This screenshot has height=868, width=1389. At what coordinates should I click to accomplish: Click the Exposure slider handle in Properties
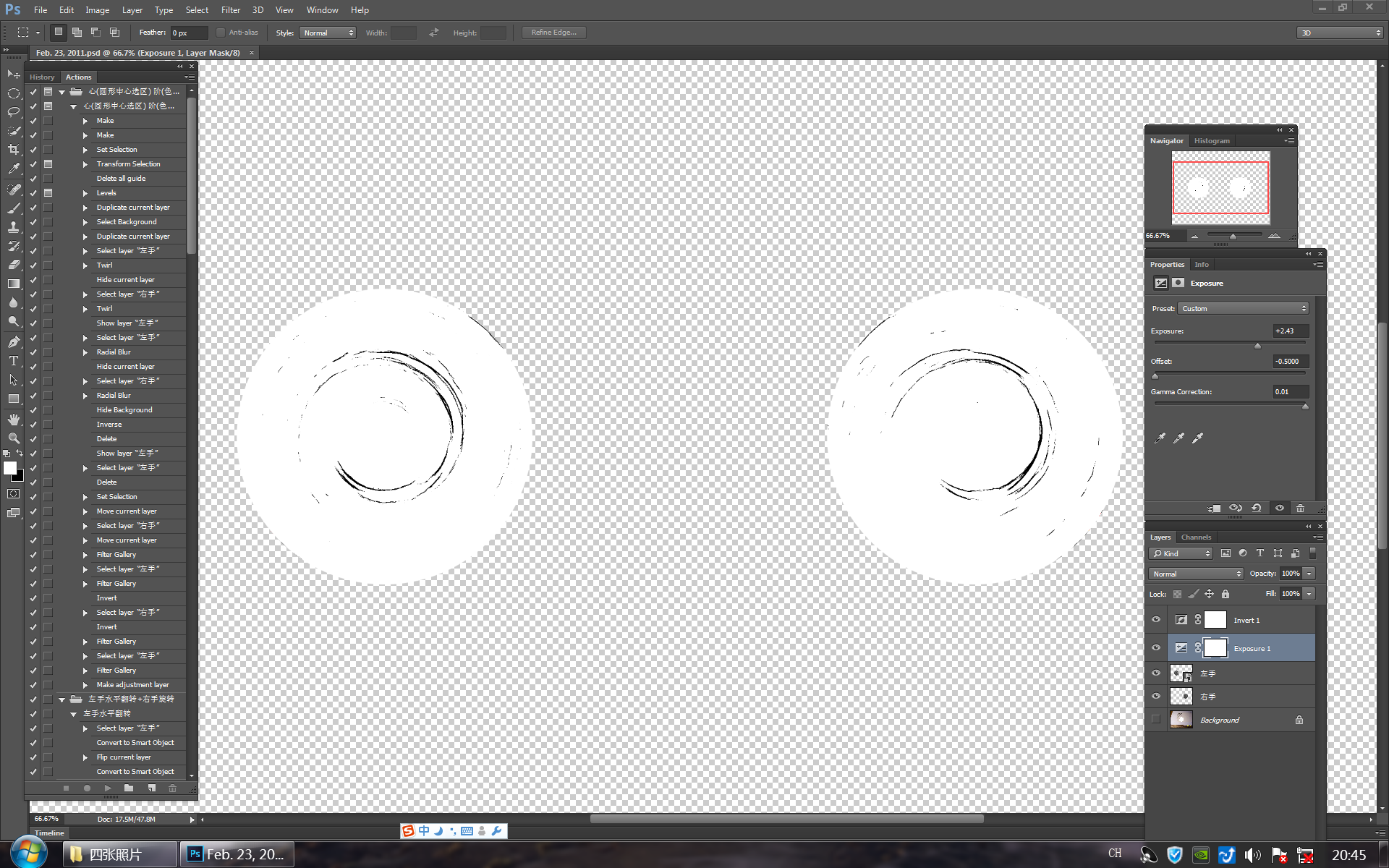point(1257,346)
